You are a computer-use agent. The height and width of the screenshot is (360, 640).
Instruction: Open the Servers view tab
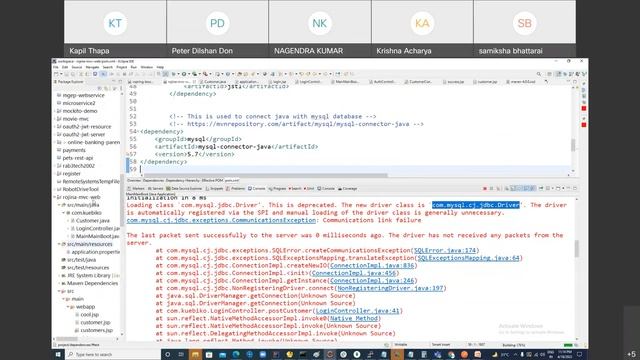pyautogui.click(x=156, y=189)
